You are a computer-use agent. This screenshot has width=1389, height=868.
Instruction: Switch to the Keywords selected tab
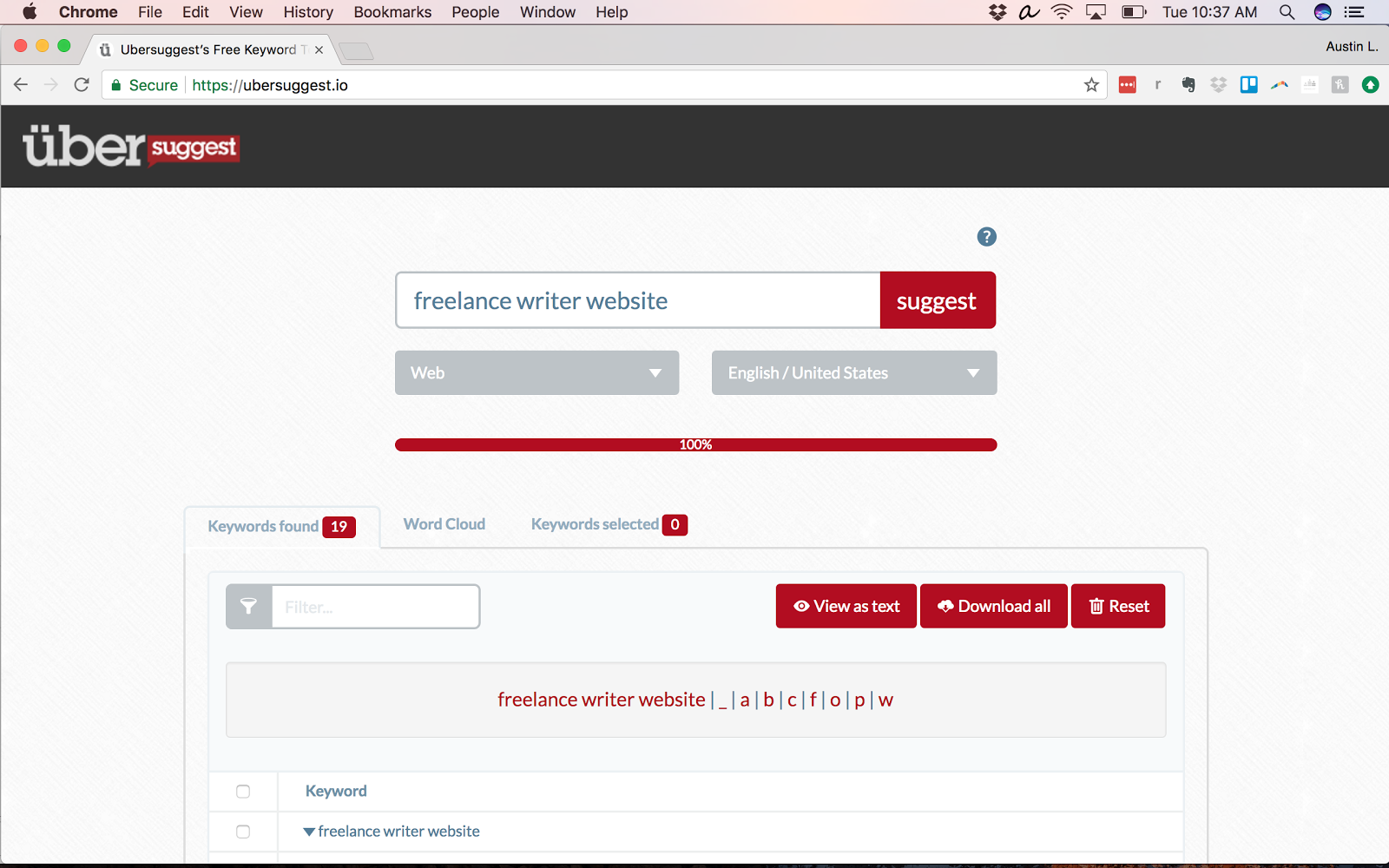click(609, 524)
